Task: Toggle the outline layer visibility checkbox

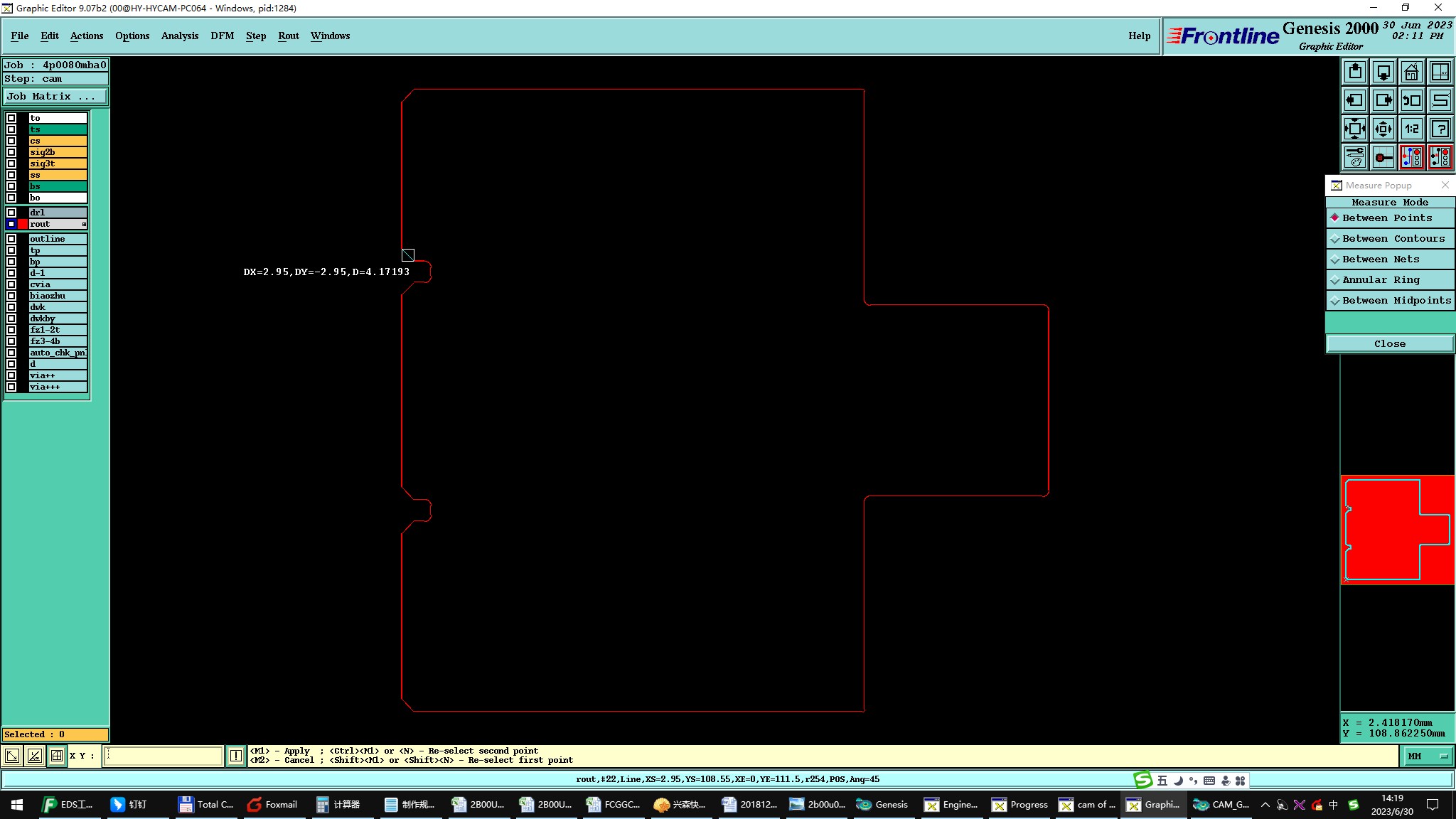Action: coord(11,239)
